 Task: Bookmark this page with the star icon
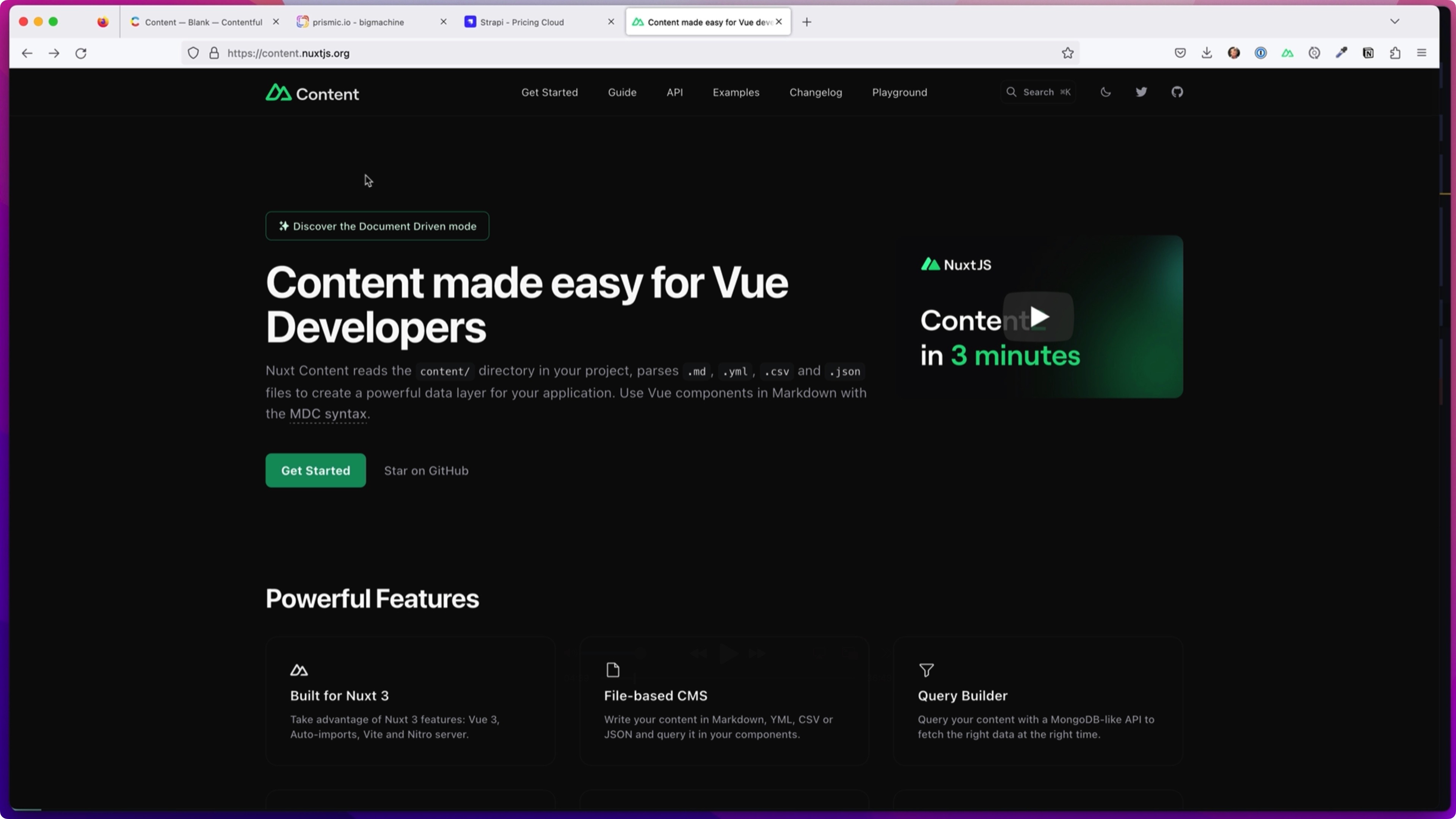1067,53
